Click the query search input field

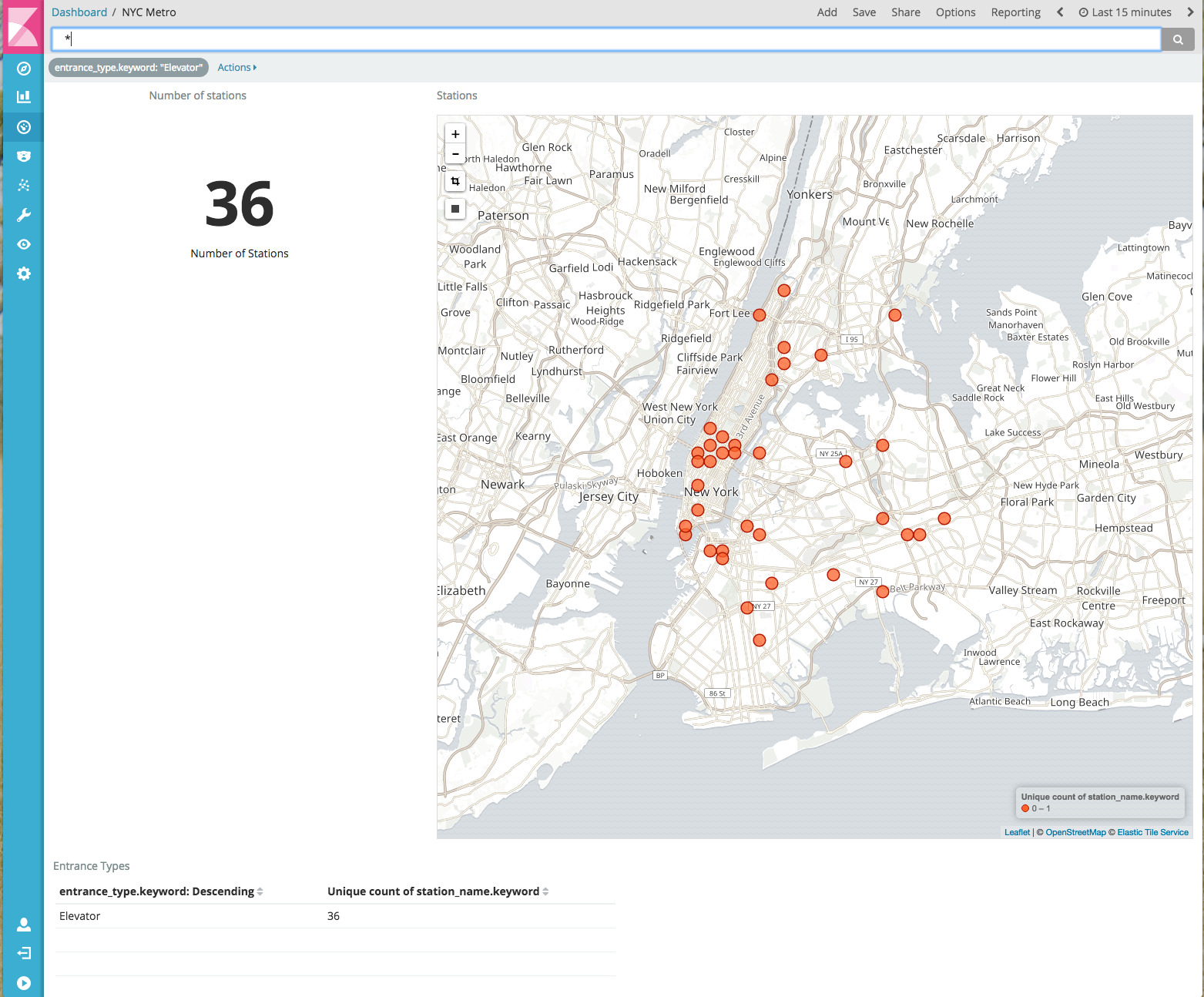click(606, 39)
